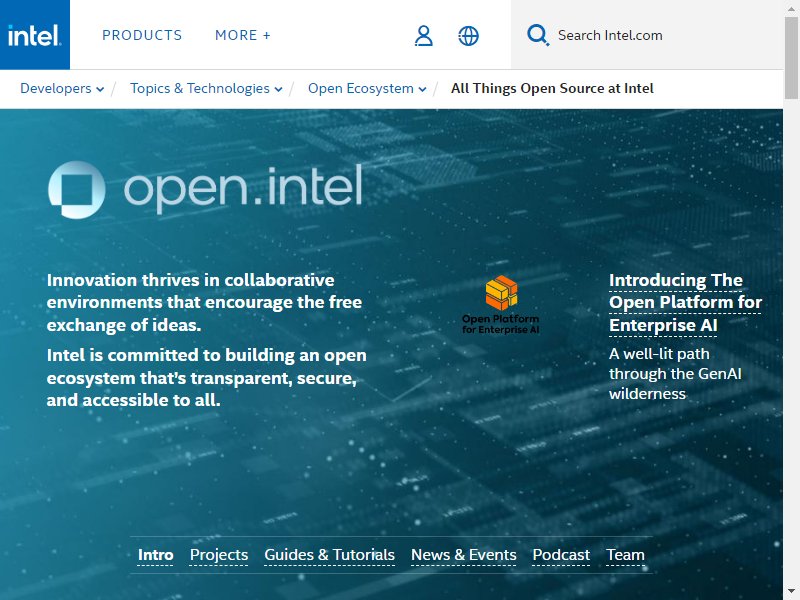The width and height of the screenshot is (800, 600).
Task: Open the globe language selector icon
Action: tap(468, 36)
